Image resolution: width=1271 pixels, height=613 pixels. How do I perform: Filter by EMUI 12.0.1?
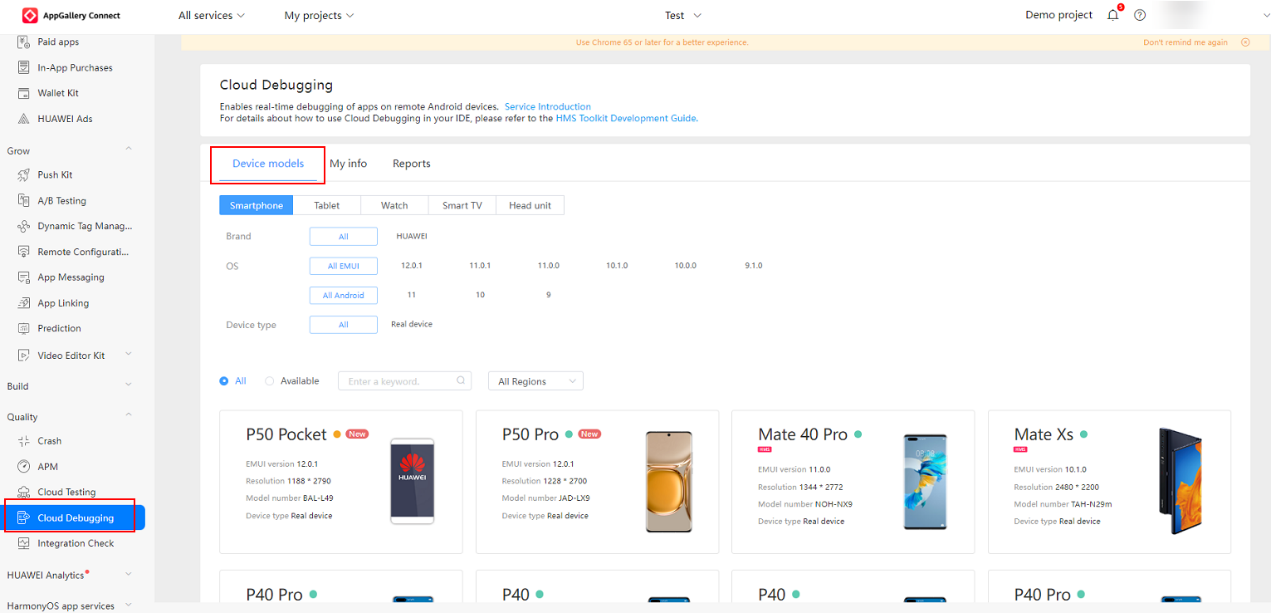click(x=412, y=266)
